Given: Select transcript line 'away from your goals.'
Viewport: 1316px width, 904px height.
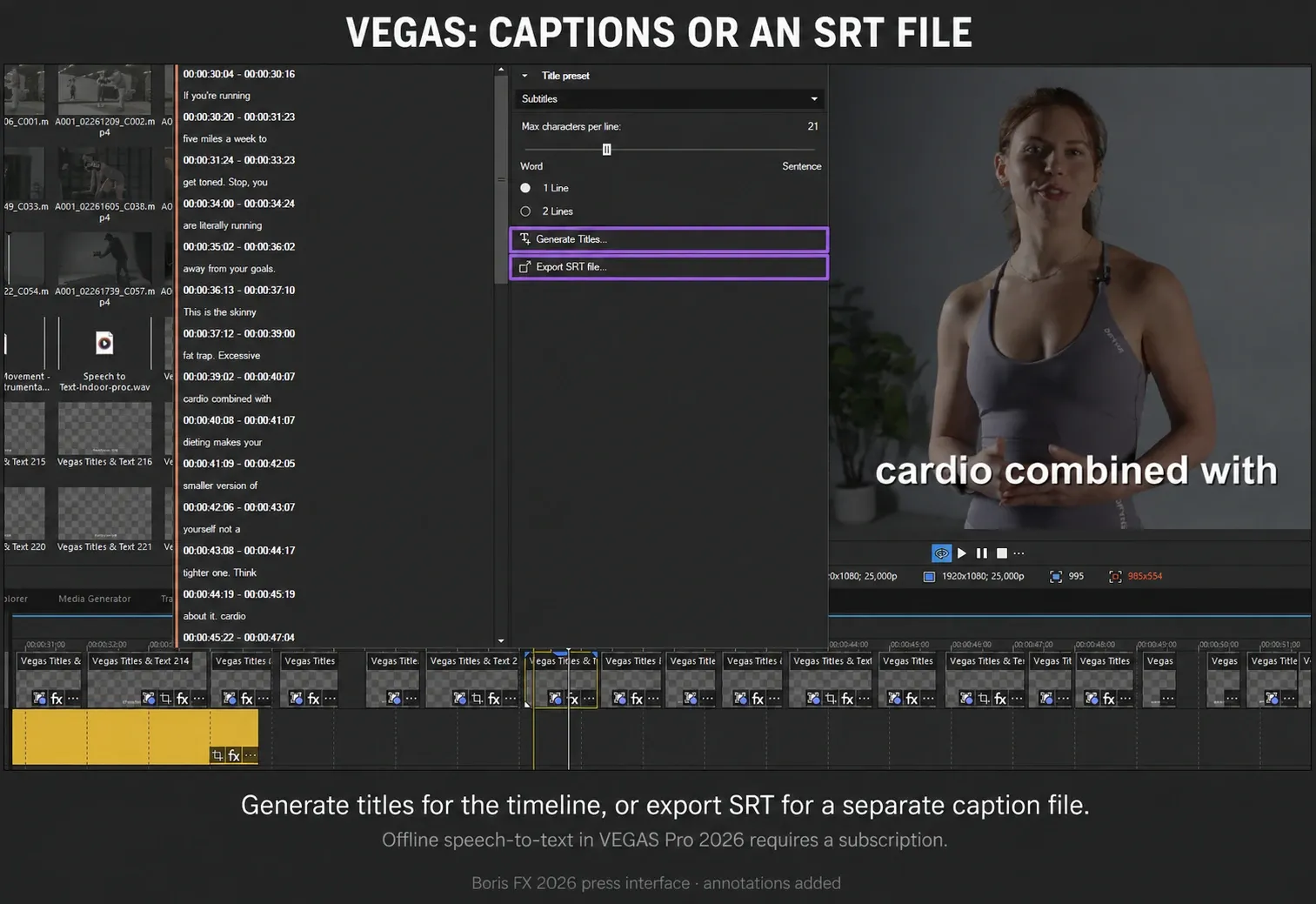Looking at the screenshot, I should click(229, 269).
